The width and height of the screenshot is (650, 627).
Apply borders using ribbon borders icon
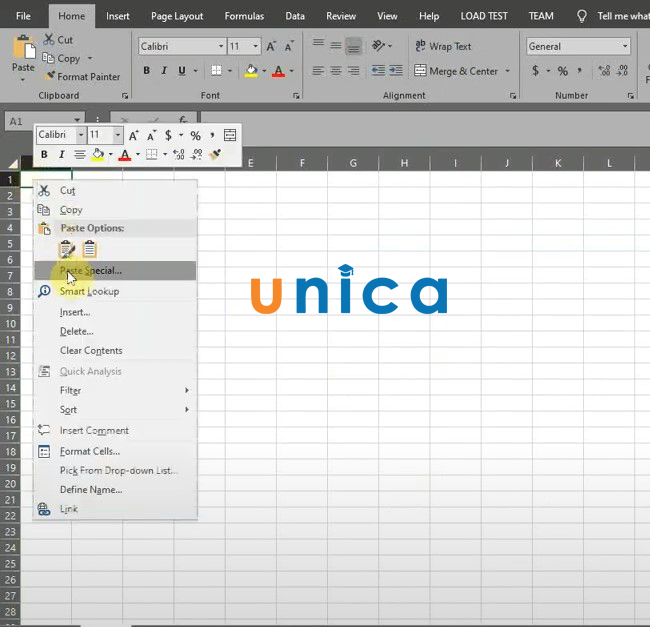[216, 70]
